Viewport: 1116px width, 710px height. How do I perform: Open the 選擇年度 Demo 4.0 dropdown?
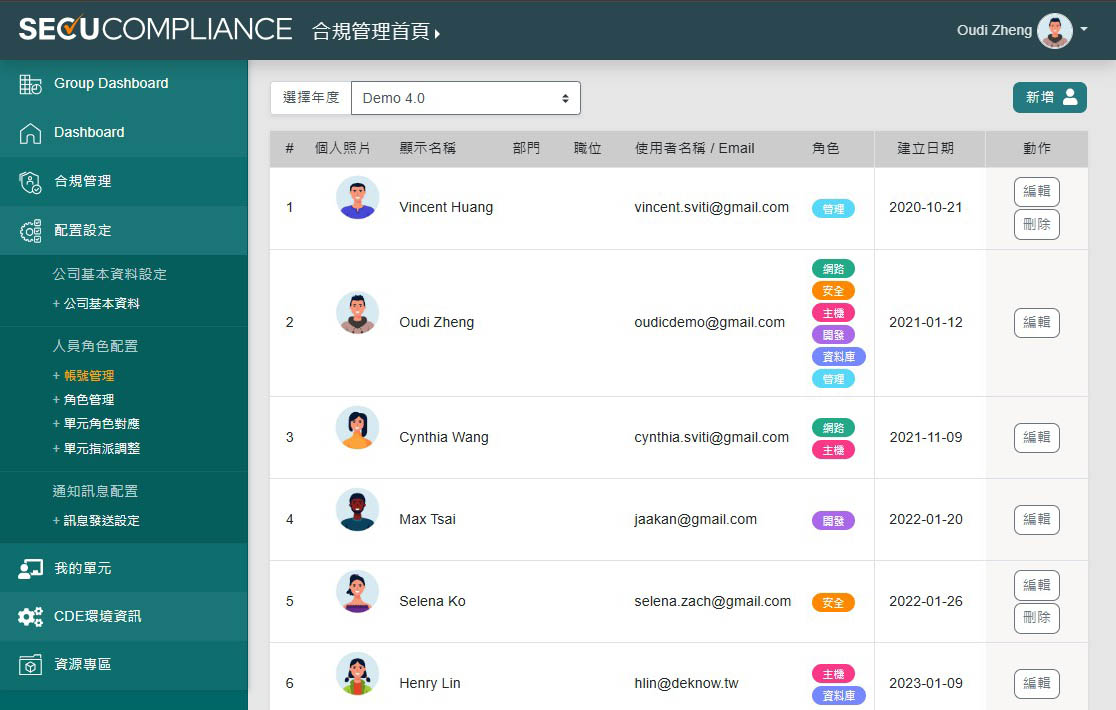pyautogui.click(x=465, y=98)
